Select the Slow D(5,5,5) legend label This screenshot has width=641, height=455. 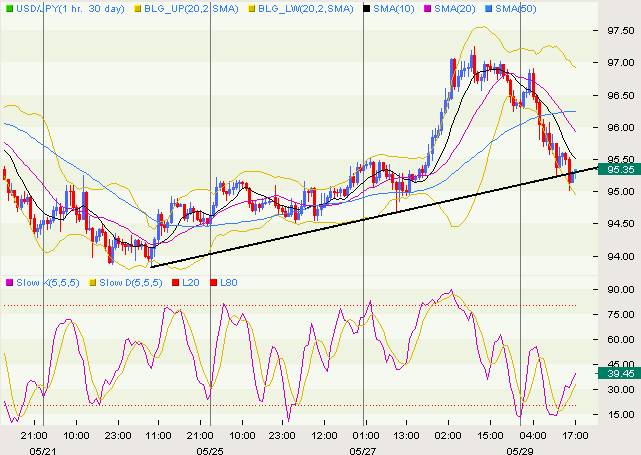[131, 282]
